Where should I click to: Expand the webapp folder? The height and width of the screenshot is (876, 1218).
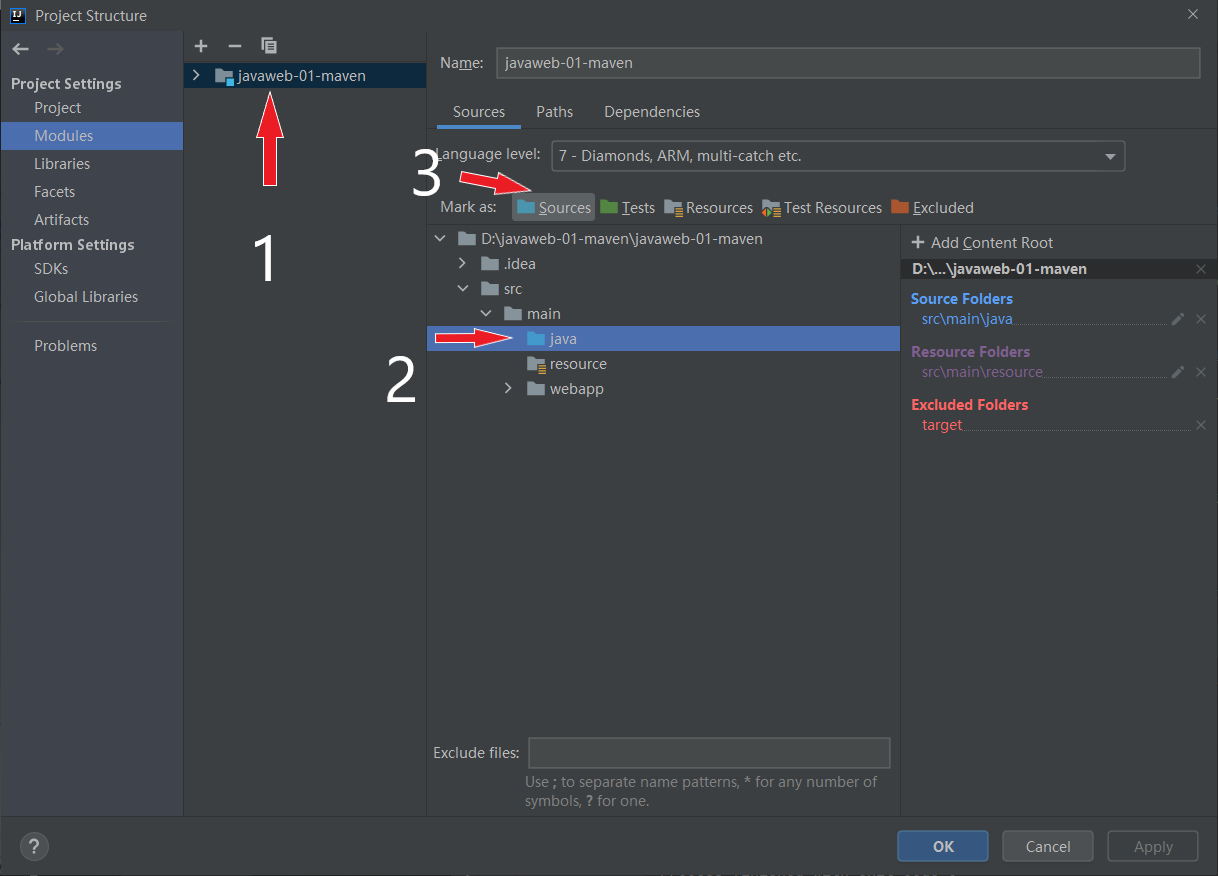(509, 389)
